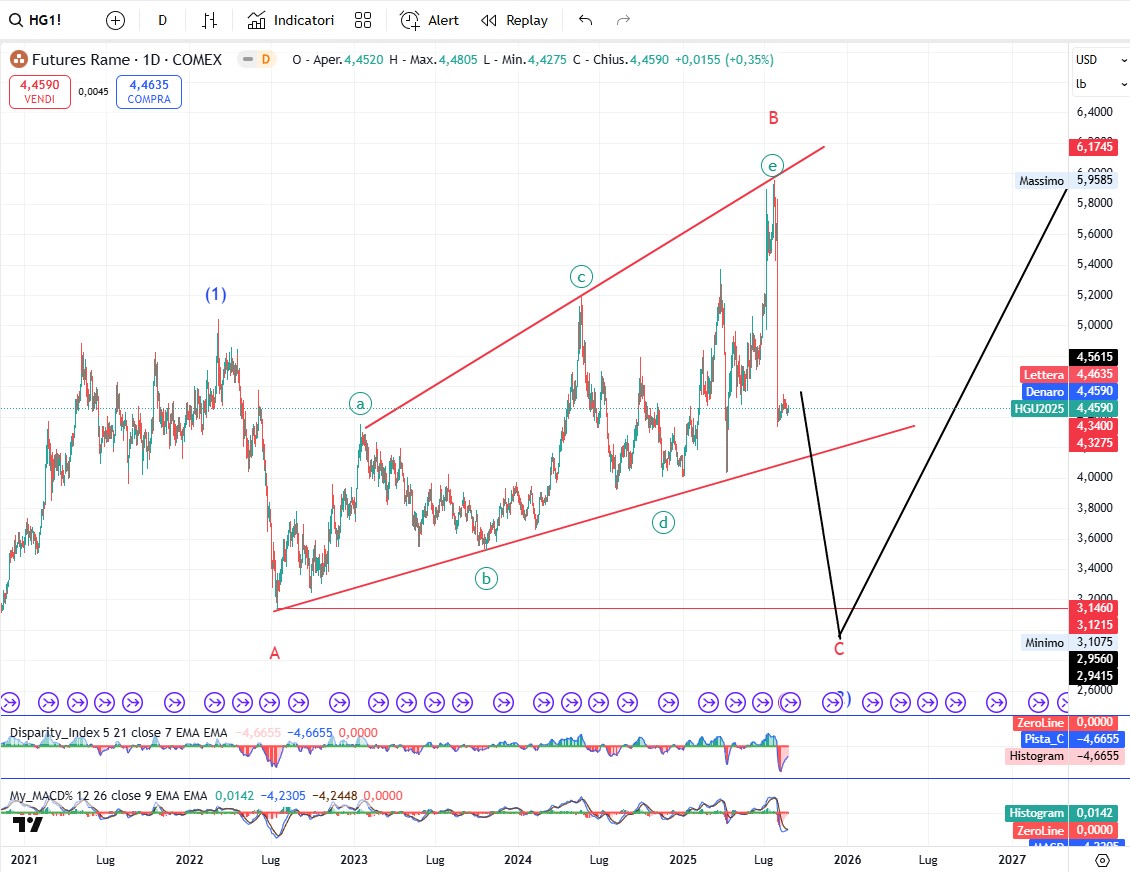Click the contract-roll marker above 2026
The image size is (1130, 872).
832,702
